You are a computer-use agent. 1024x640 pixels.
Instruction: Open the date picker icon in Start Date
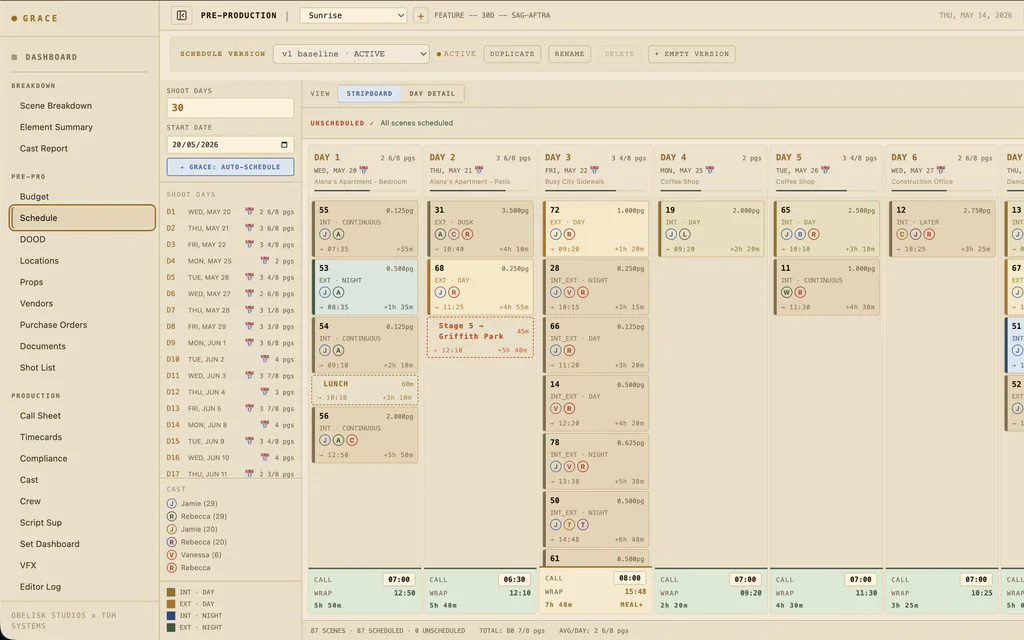(x=284, y=144)
